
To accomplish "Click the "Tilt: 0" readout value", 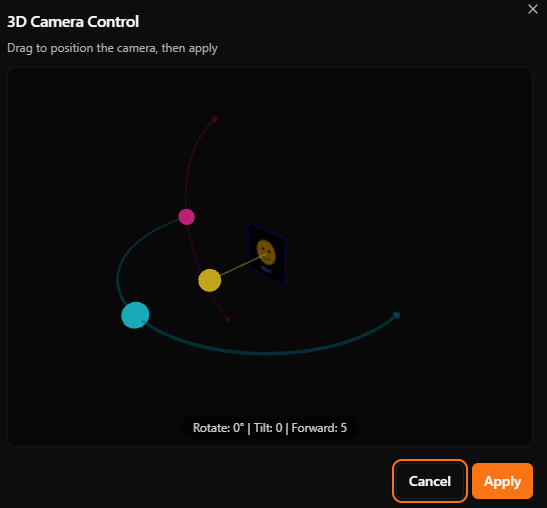I will point(268,428).
